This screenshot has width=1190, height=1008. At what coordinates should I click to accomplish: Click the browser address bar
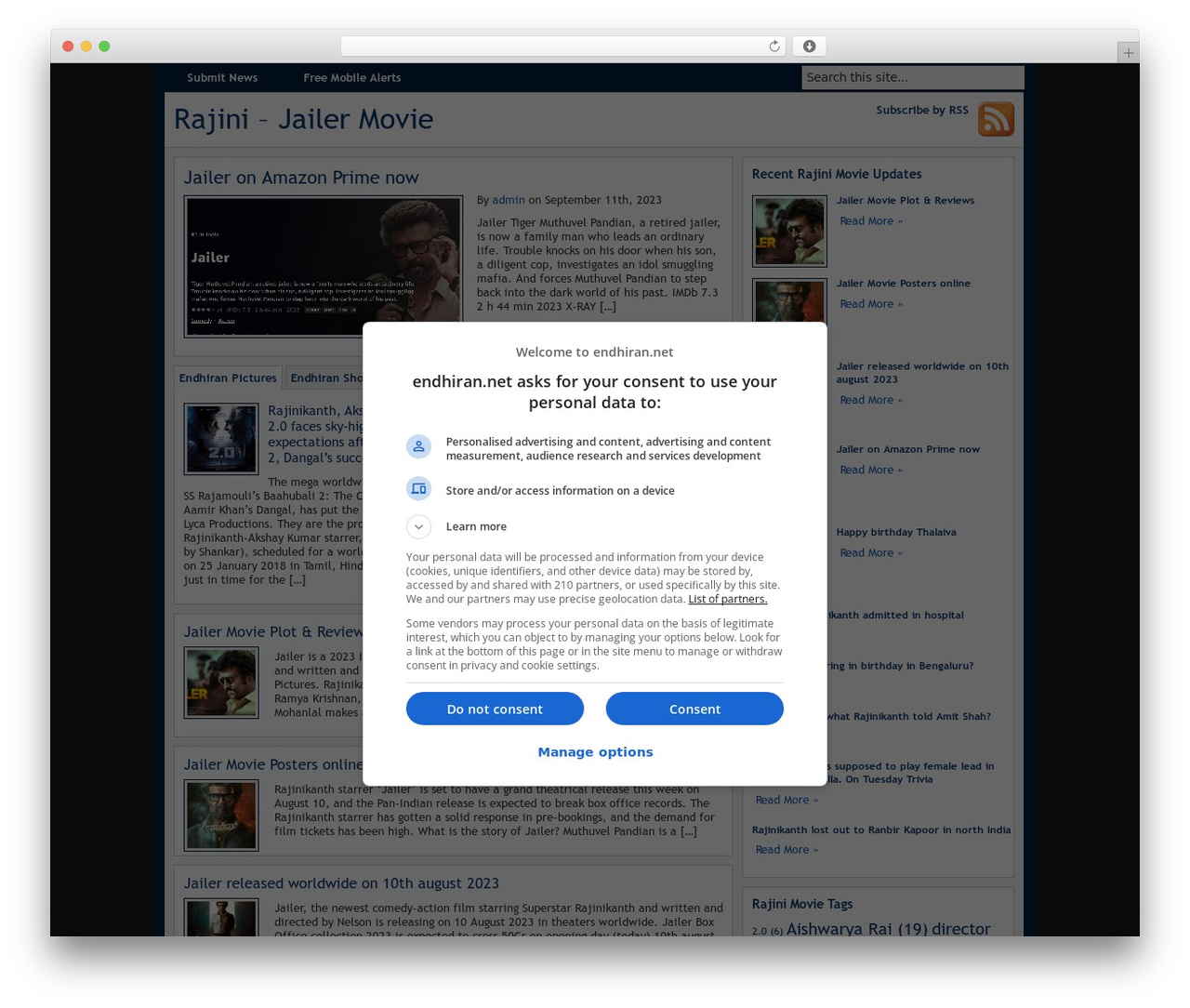pos(562,46)
